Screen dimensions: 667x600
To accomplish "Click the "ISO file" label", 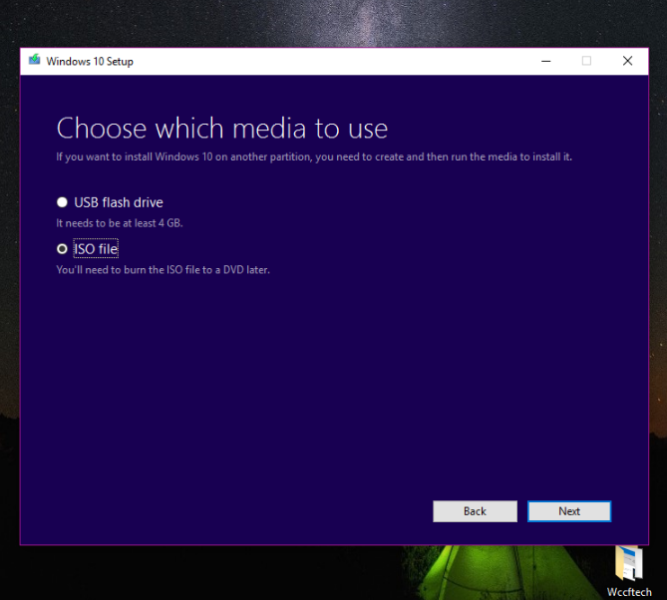I will coord(96,249).
